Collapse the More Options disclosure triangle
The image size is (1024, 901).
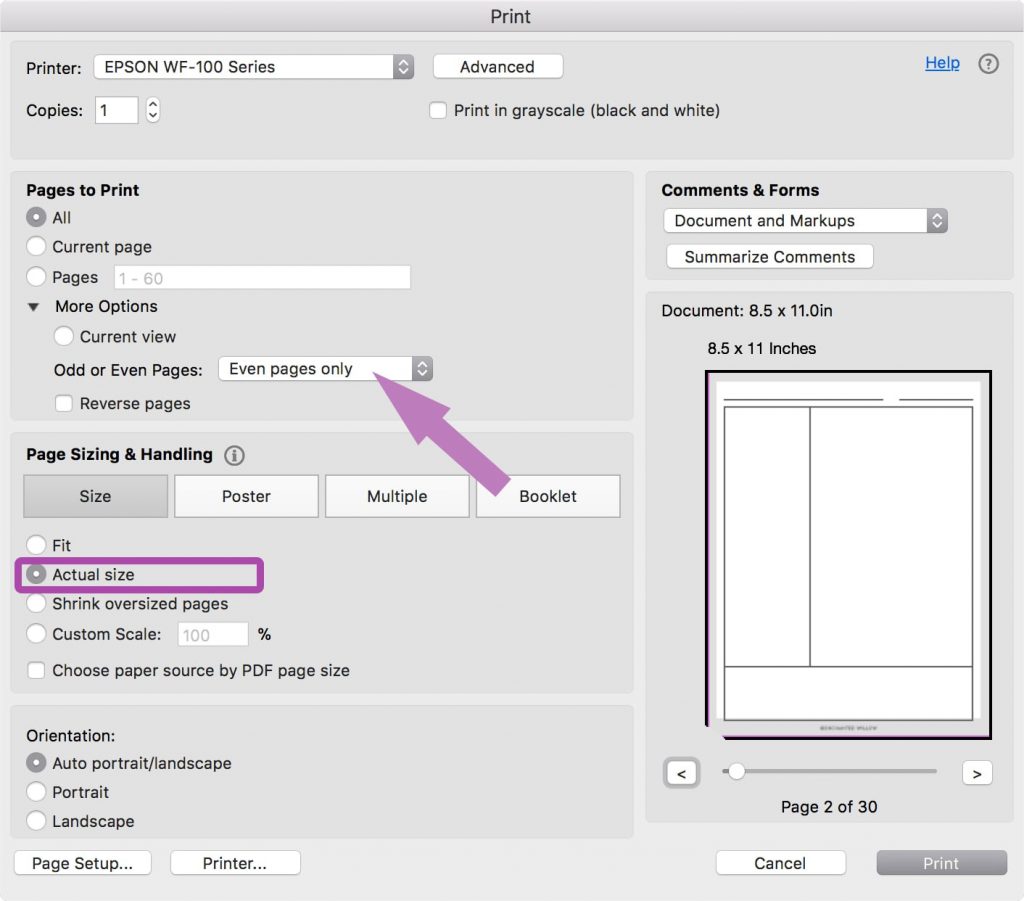click(34, 307)
